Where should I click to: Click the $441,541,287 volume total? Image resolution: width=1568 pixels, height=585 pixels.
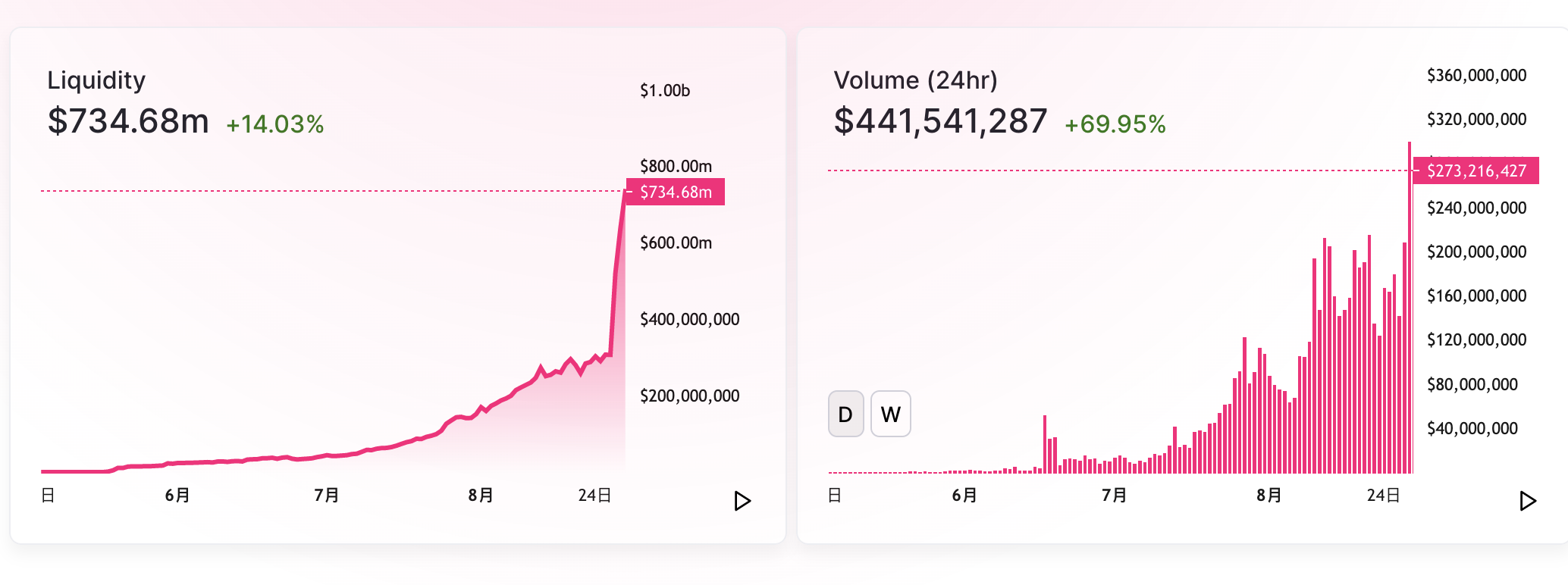coord(940,121)
